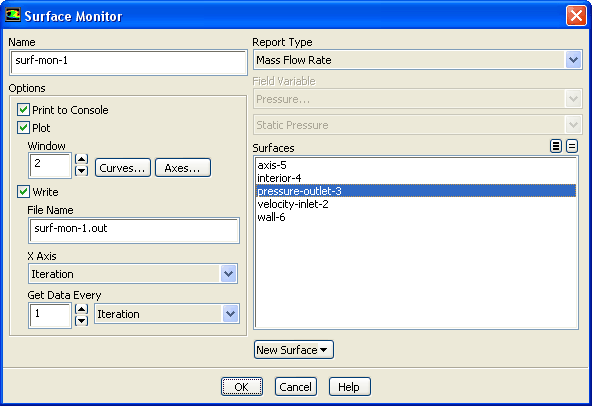Viewport: 592px width, 406px height.
Task: Toggle the Plot checkbox
Action: (23, 128)
